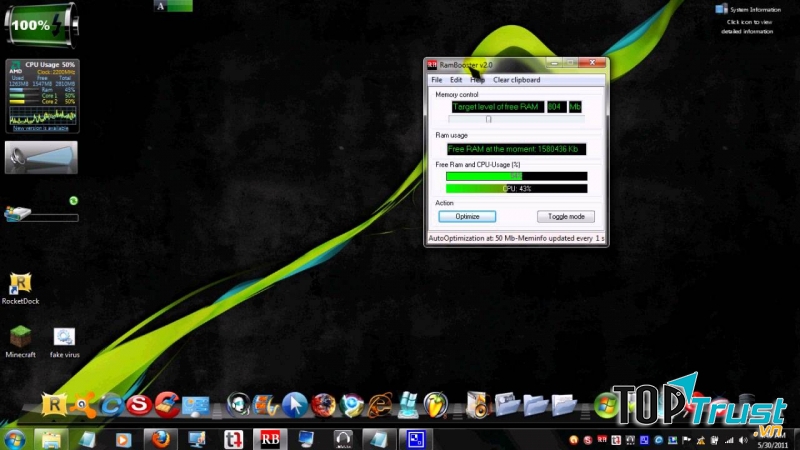Launch Google Chrome from the dock
The image size is (800, 450).
pos(351,405)
